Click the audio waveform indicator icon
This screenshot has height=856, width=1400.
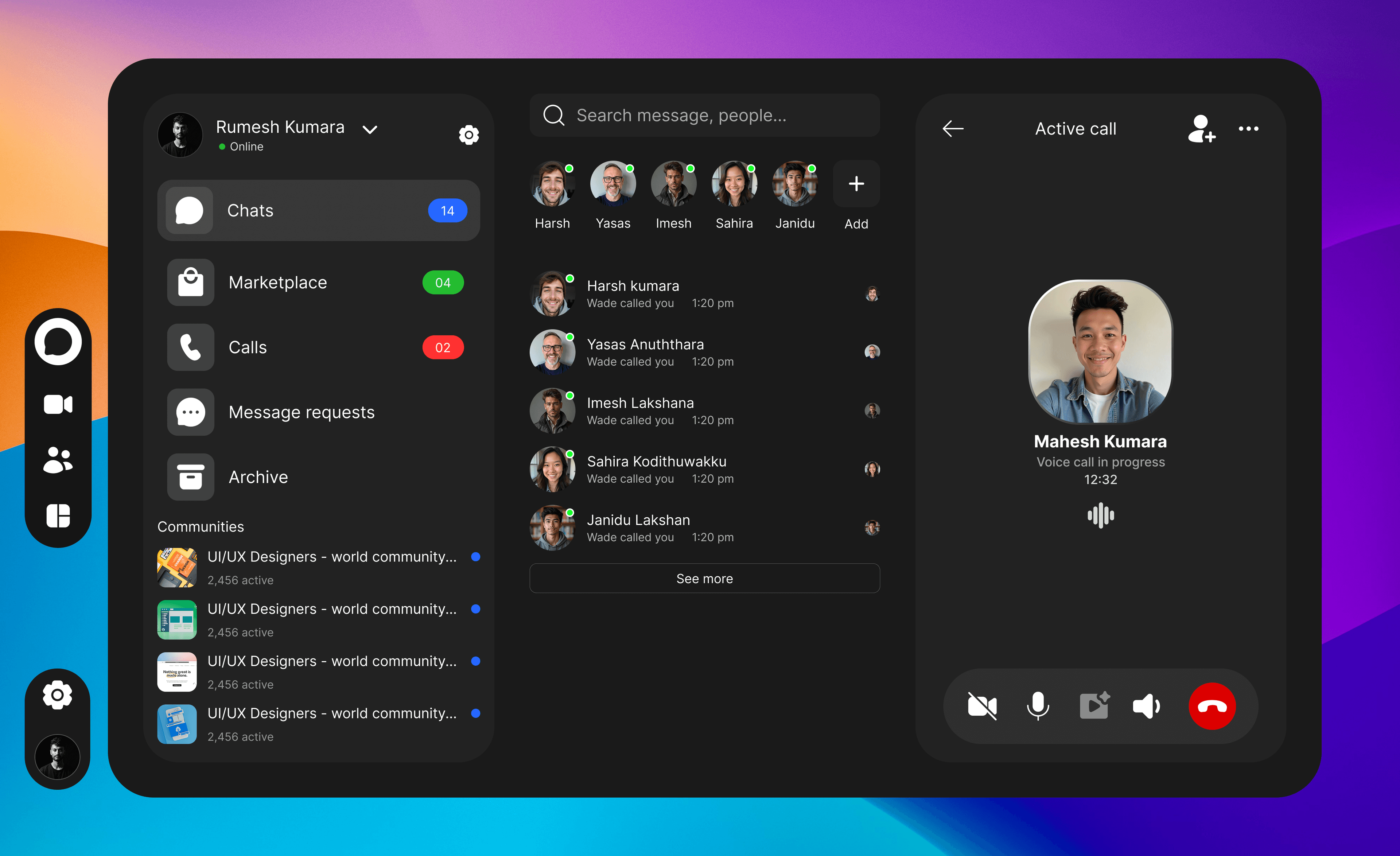(x=1101, y=516)
